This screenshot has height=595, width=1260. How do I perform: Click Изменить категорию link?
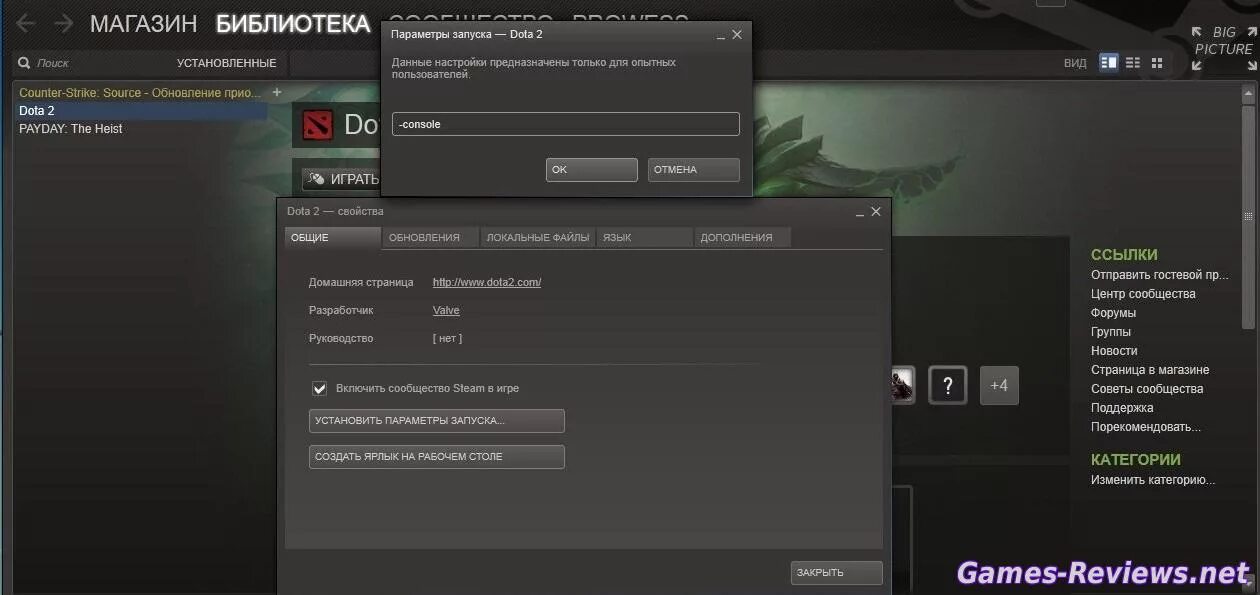point(1153,480)
